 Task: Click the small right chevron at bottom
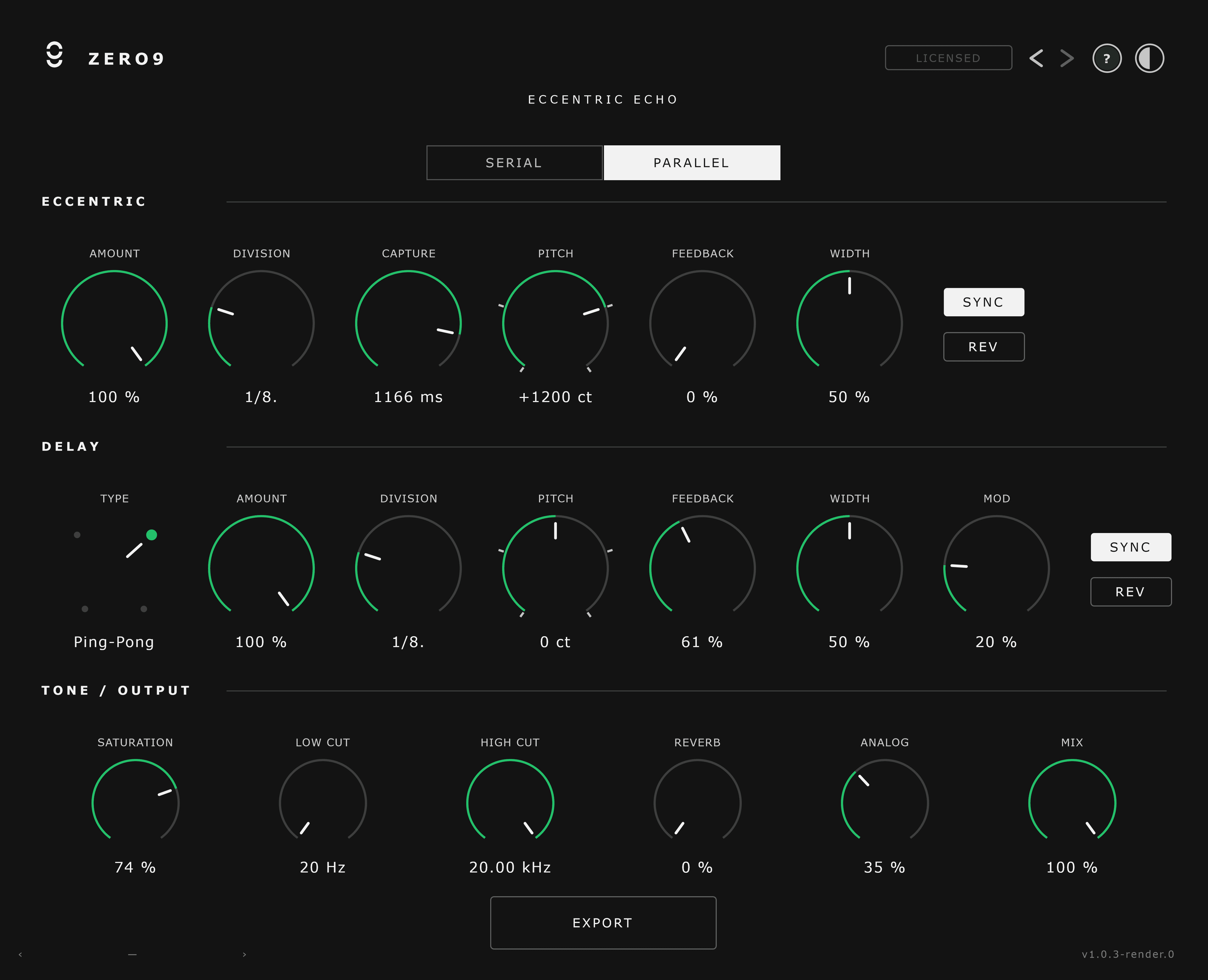click(244, 955)
